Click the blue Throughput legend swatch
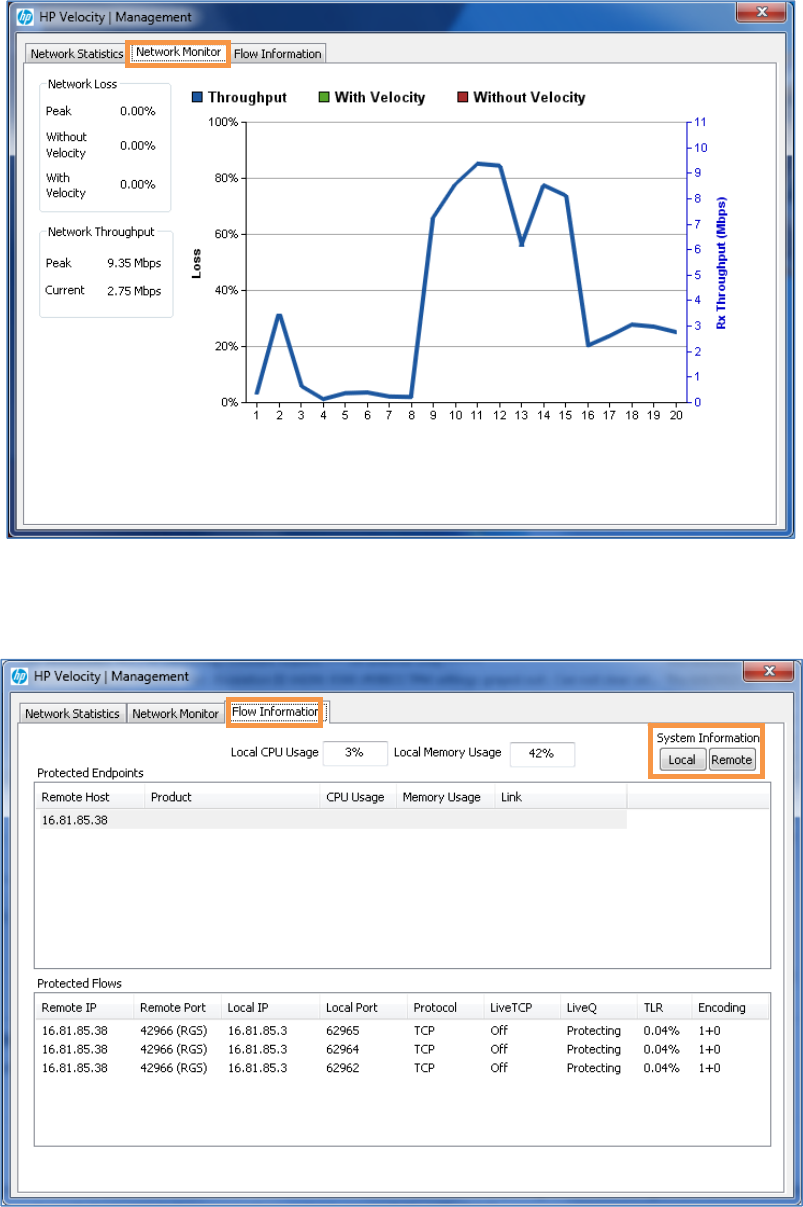The image size is (803, 1207). click(x=198, y=98)
